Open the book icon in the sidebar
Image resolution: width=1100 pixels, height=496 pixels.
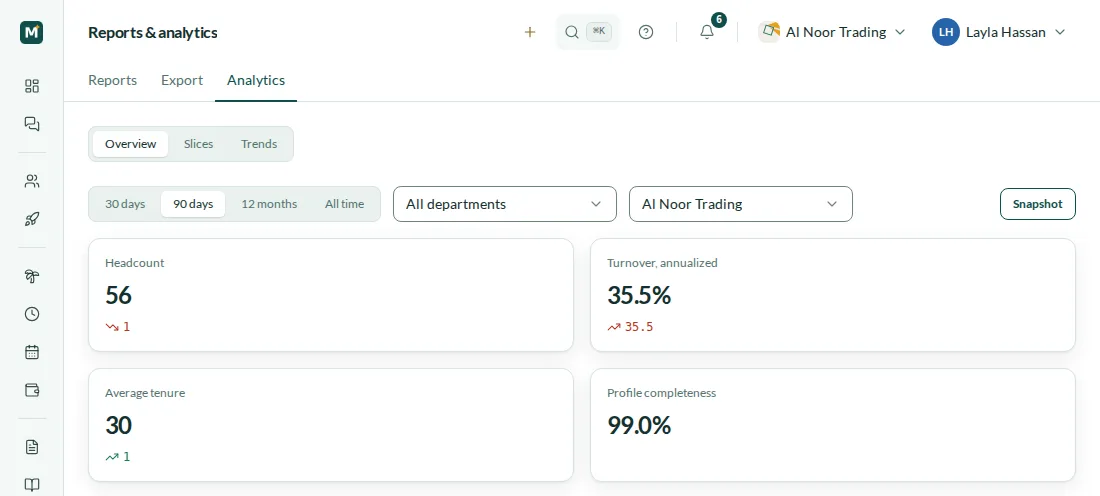[32, 485]
